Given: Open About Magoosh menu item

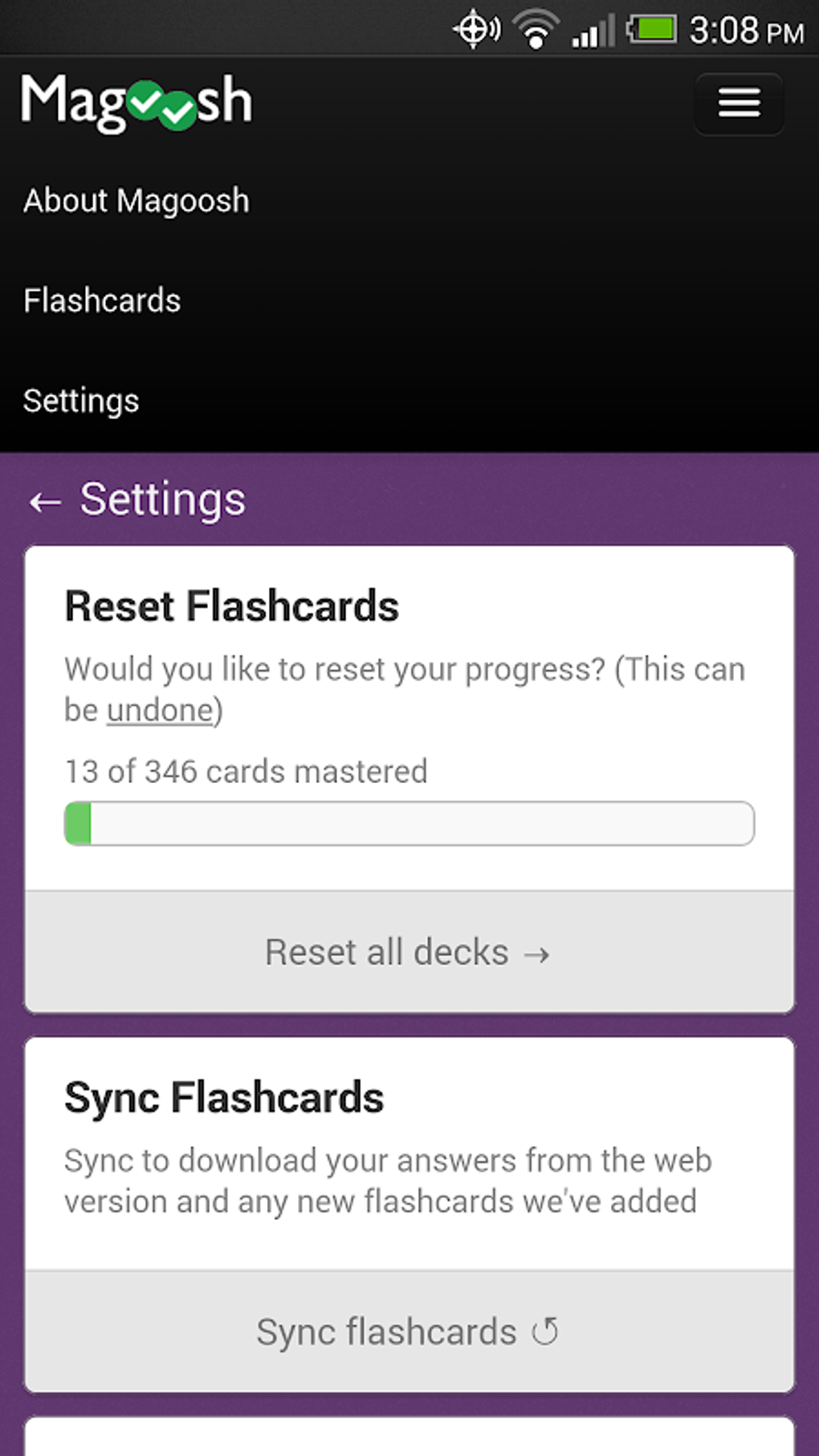Looking at the screenshot, I should (136, 201).
